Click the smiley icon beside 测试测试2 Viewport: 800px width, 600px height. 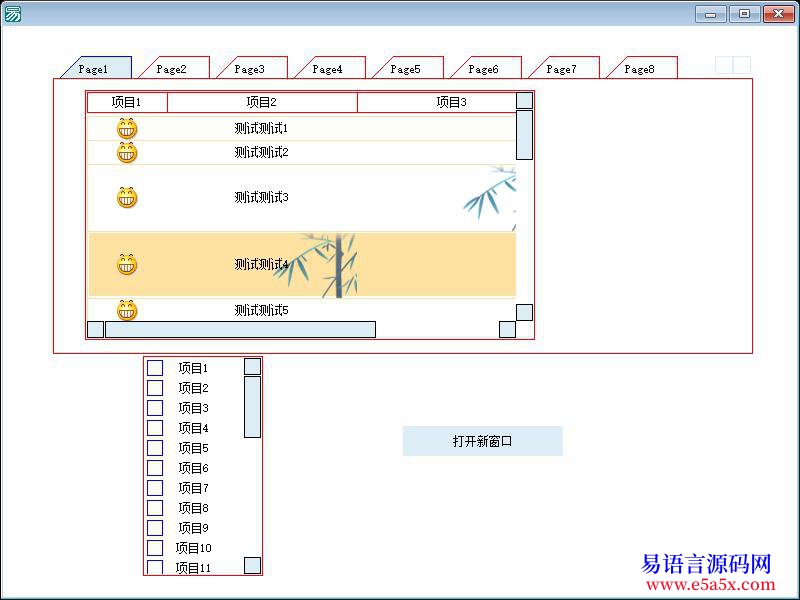[127, 153]
